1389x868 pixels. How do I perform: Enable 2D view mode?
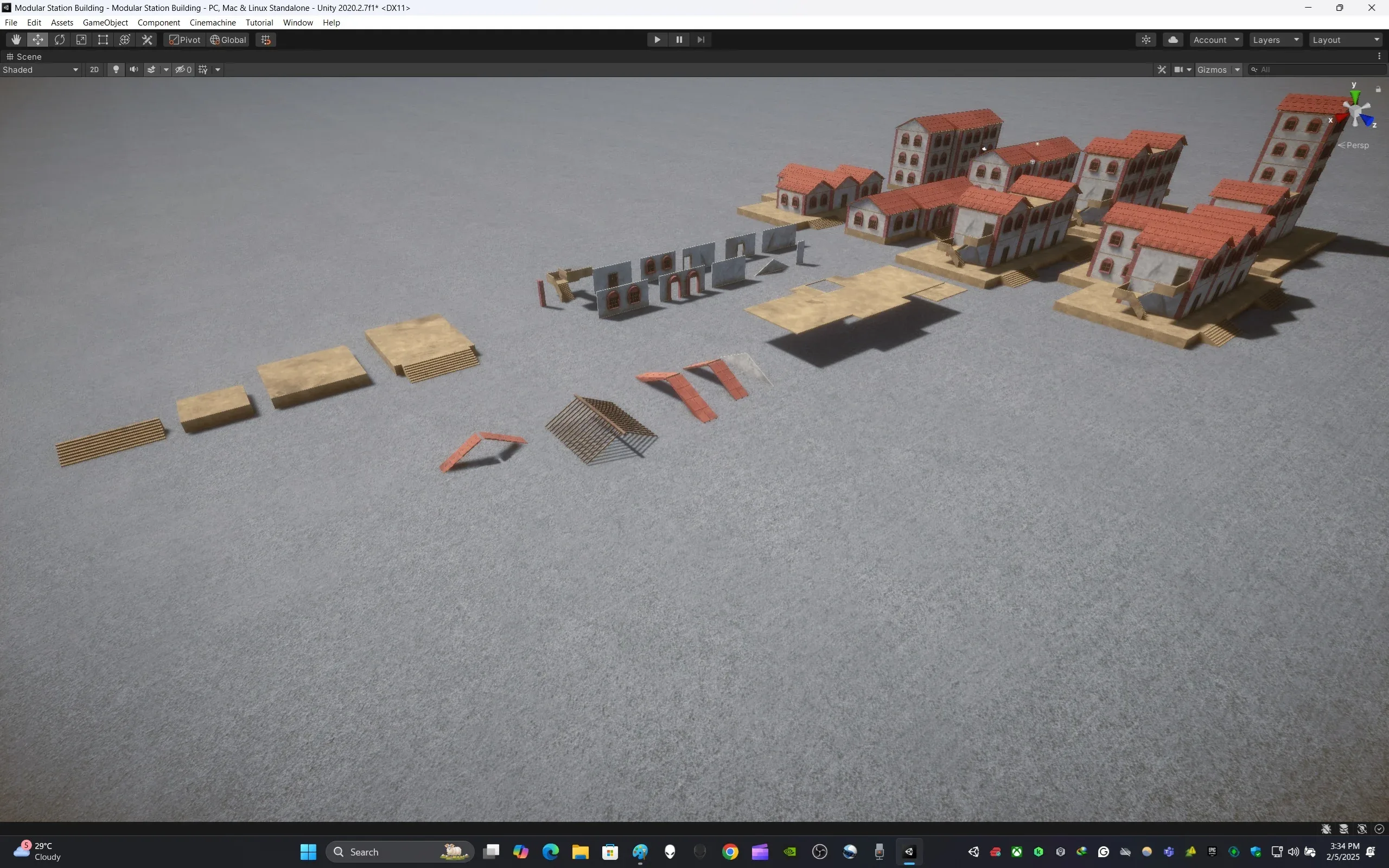[94, 69]
